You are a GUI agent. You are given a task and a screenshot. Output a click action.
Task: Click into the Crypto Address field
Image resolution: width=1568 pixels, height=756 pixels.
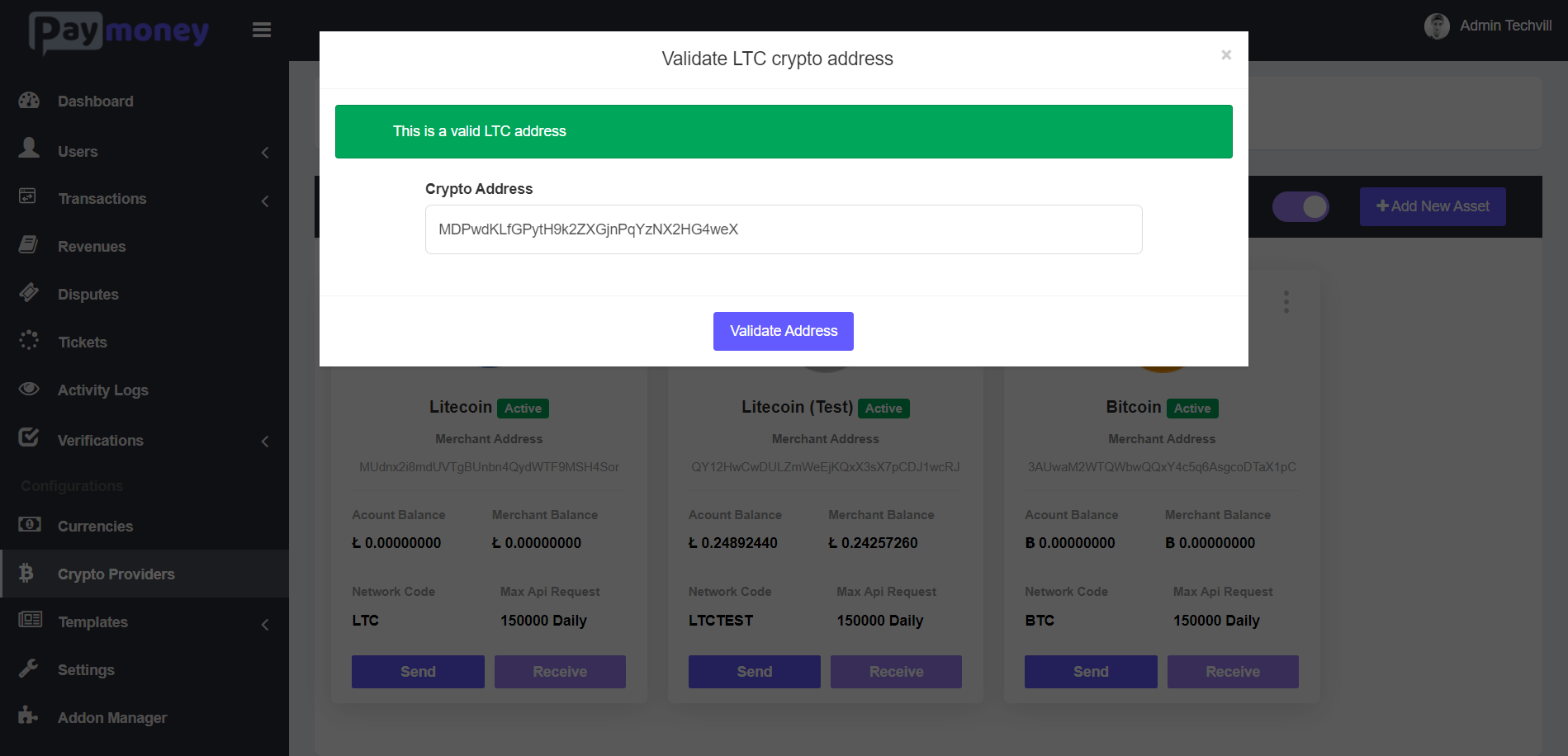click(x=784, y=229)
